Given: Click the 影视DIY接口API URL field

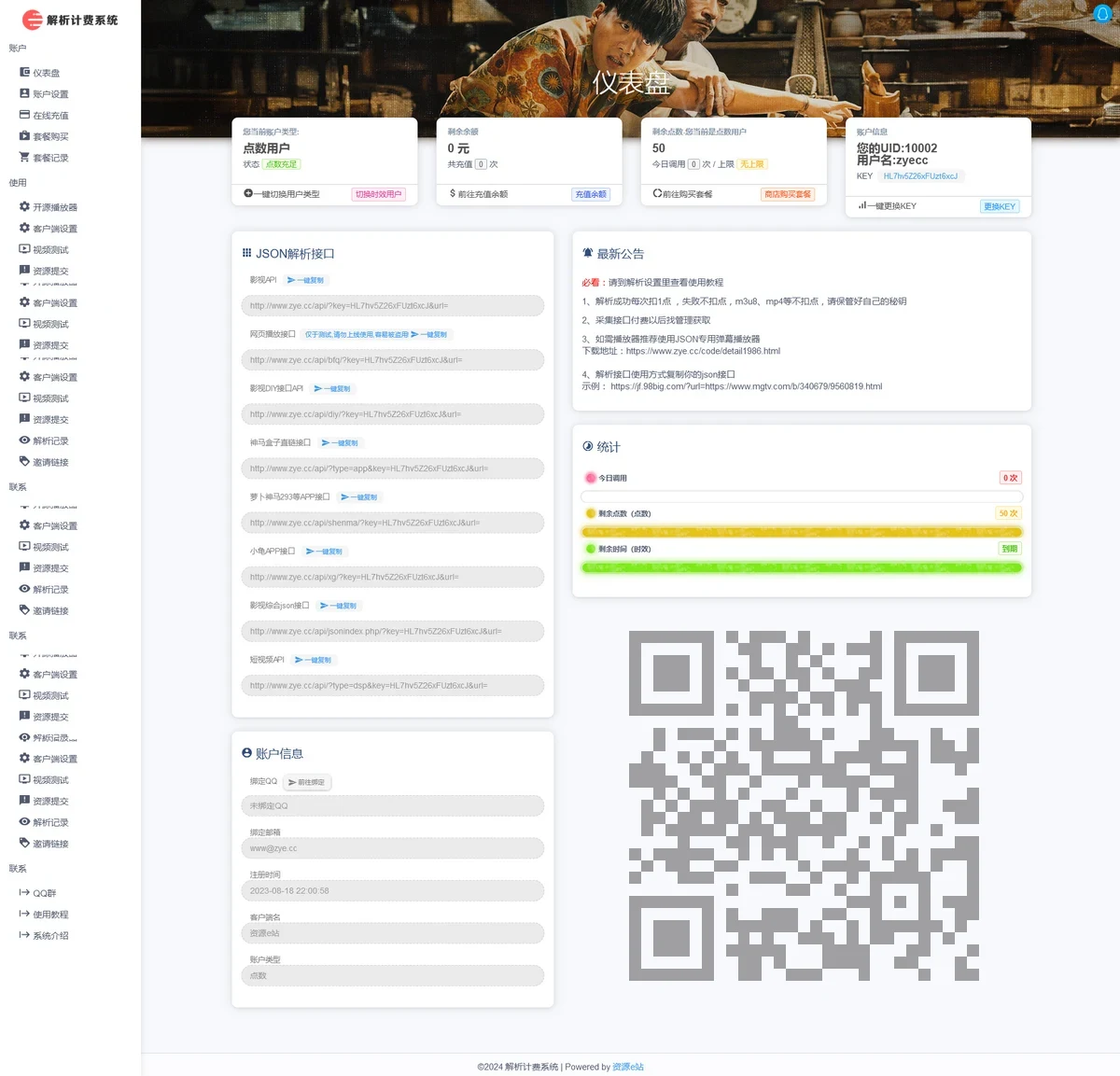Looking at the screenshot, I should coord(392,414).
